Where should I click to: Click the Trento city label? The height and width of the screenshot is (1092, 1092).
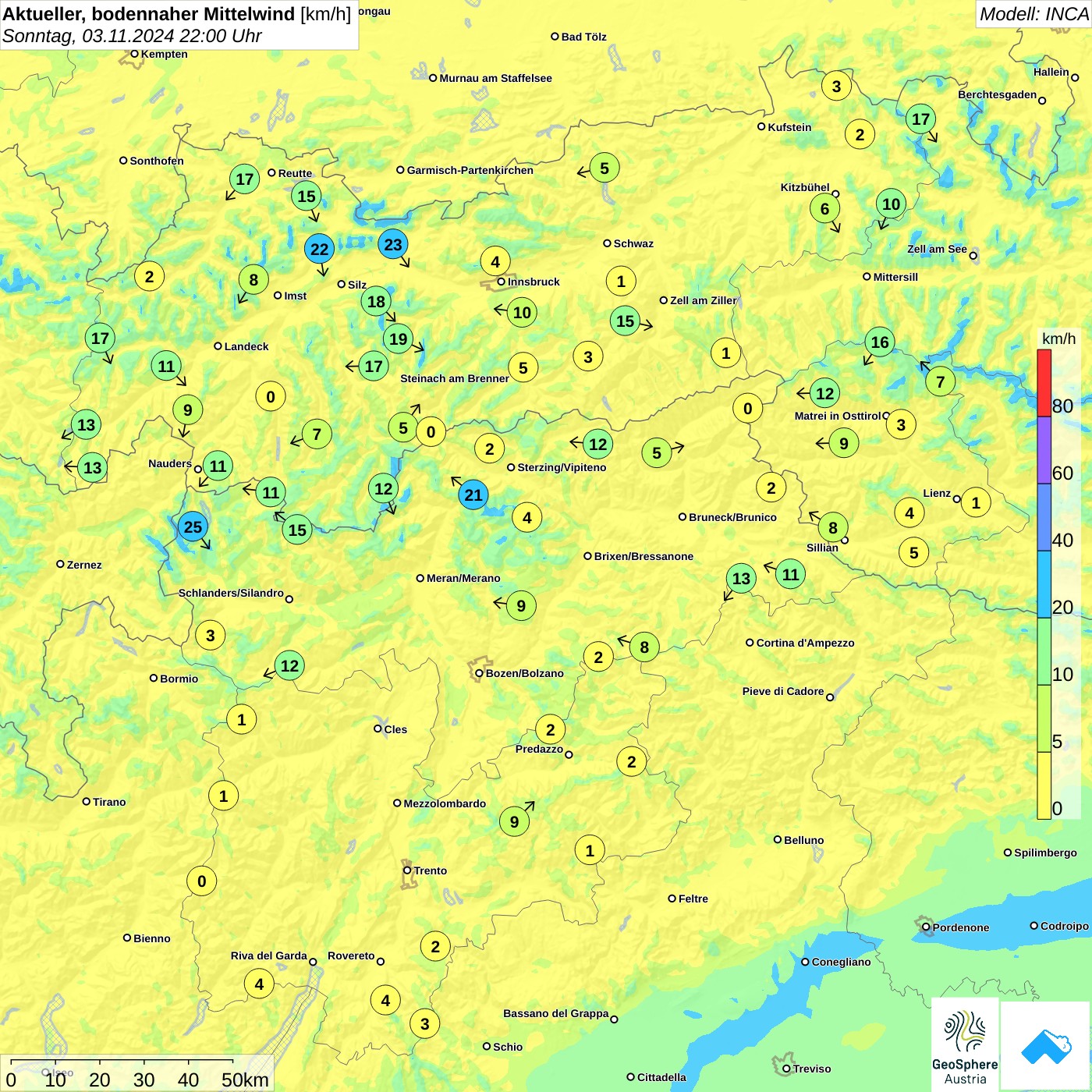tap(430, 870)
